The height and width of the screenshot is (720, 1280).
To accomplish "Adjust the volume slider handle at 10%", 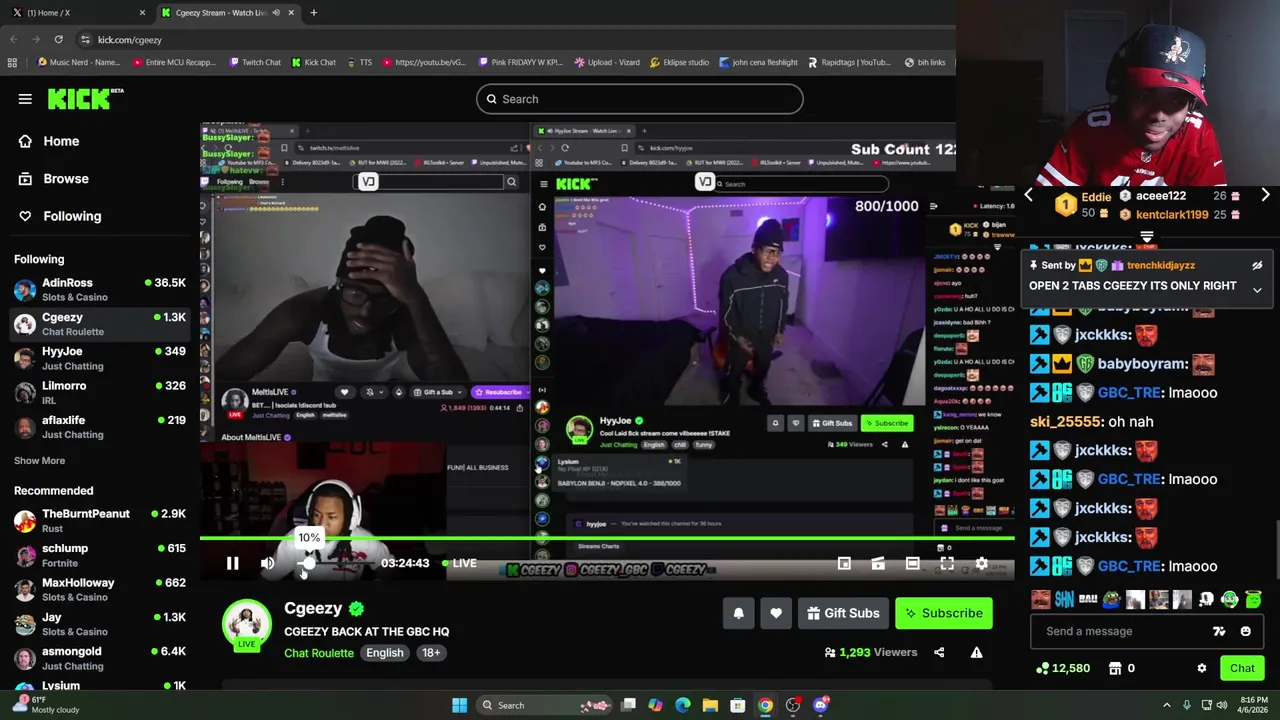I will (x=308, y=564).
